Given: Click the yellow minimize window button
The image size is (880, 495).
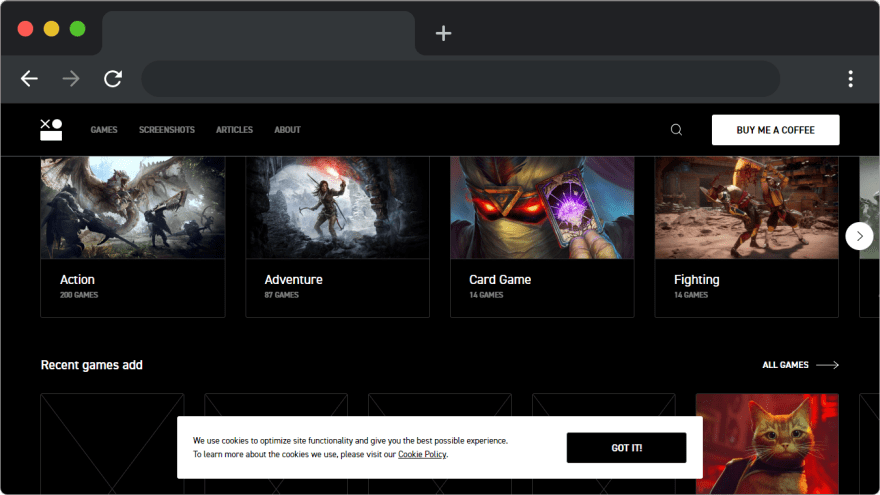Looking at the screenshot, I should 52,29.
